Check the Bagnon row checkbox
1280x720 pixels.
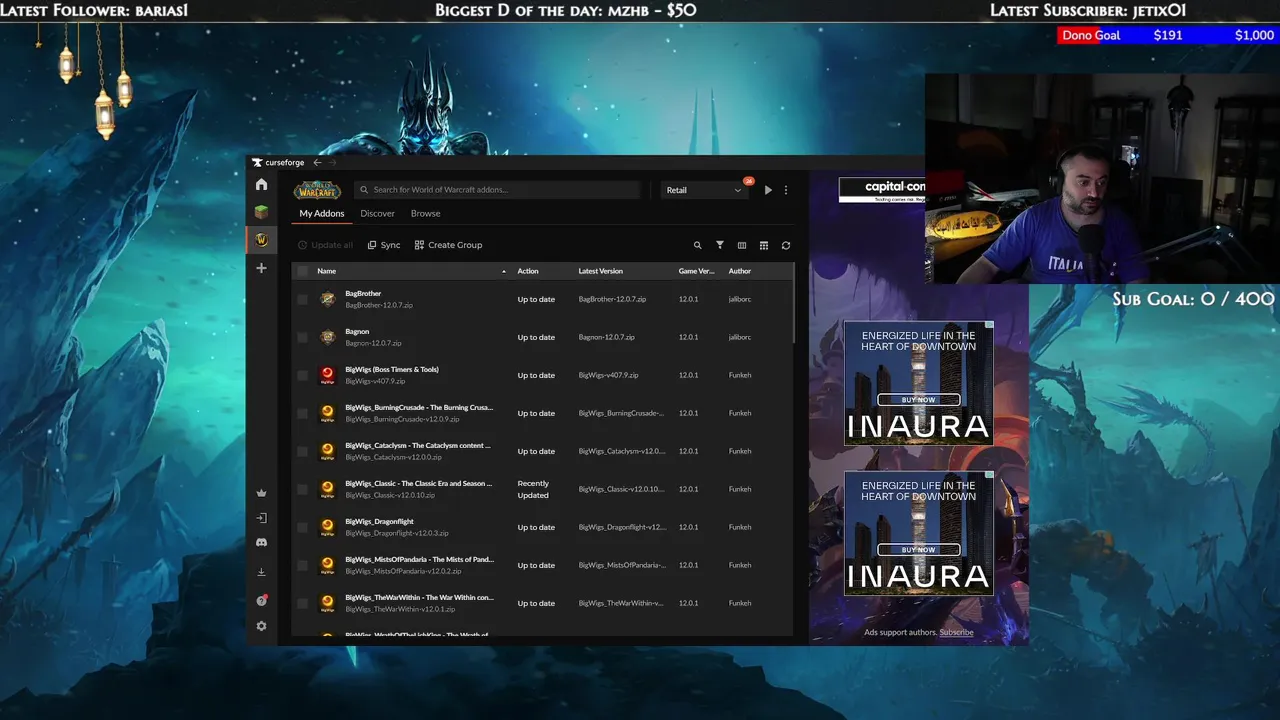point(303,337)
